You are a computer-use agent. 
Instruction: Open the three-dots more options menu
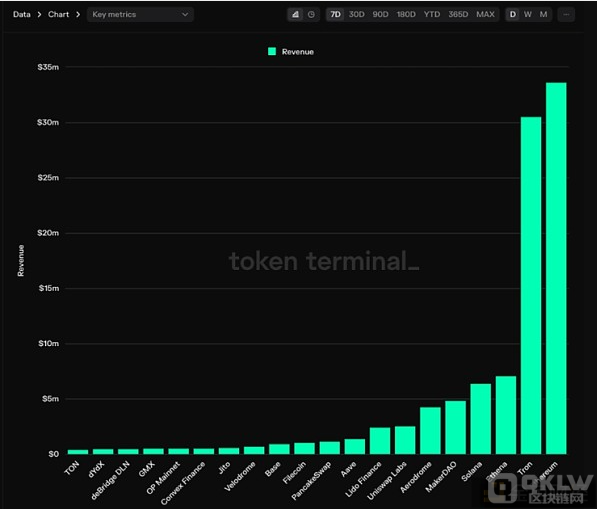pos(566,14)
